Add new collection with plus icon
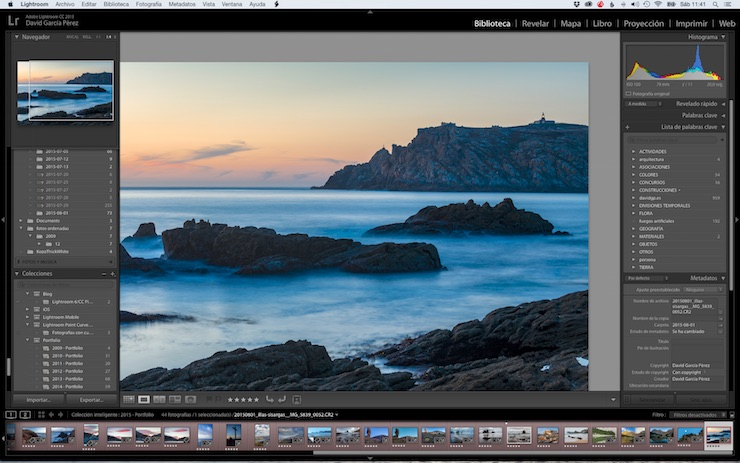Screen dimensions: 740x463 pyautogui.click(x=112, y=273)
